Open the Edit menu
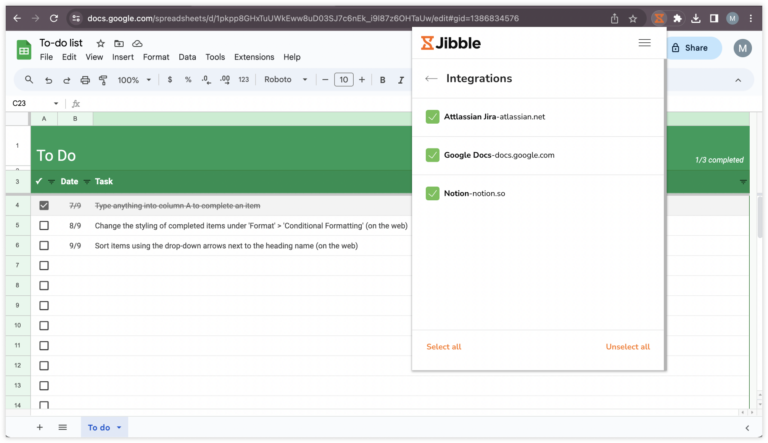This screenshot has width=768, height=443. click(x=69, y=57)
